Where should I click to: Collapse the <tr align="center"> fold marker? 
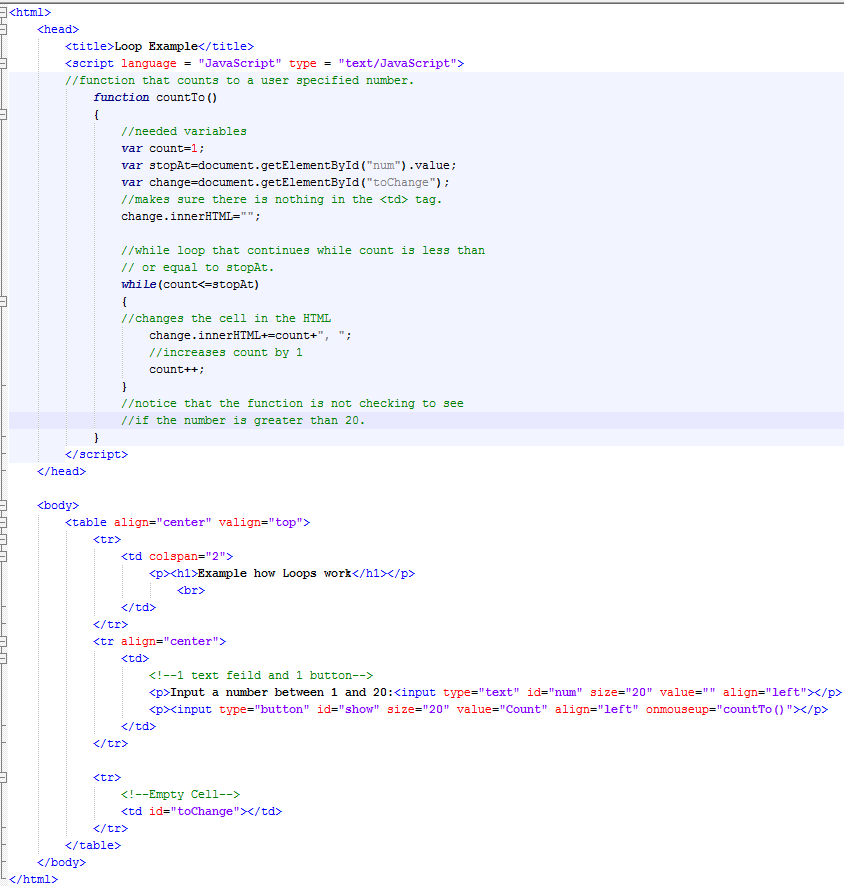tap(3, 641)
